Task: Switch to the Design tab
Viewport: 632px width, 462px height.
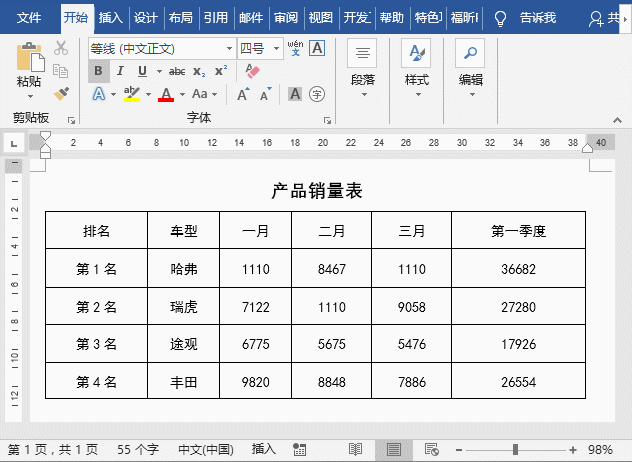Action: pyautogui.click(x=146, y=18)
